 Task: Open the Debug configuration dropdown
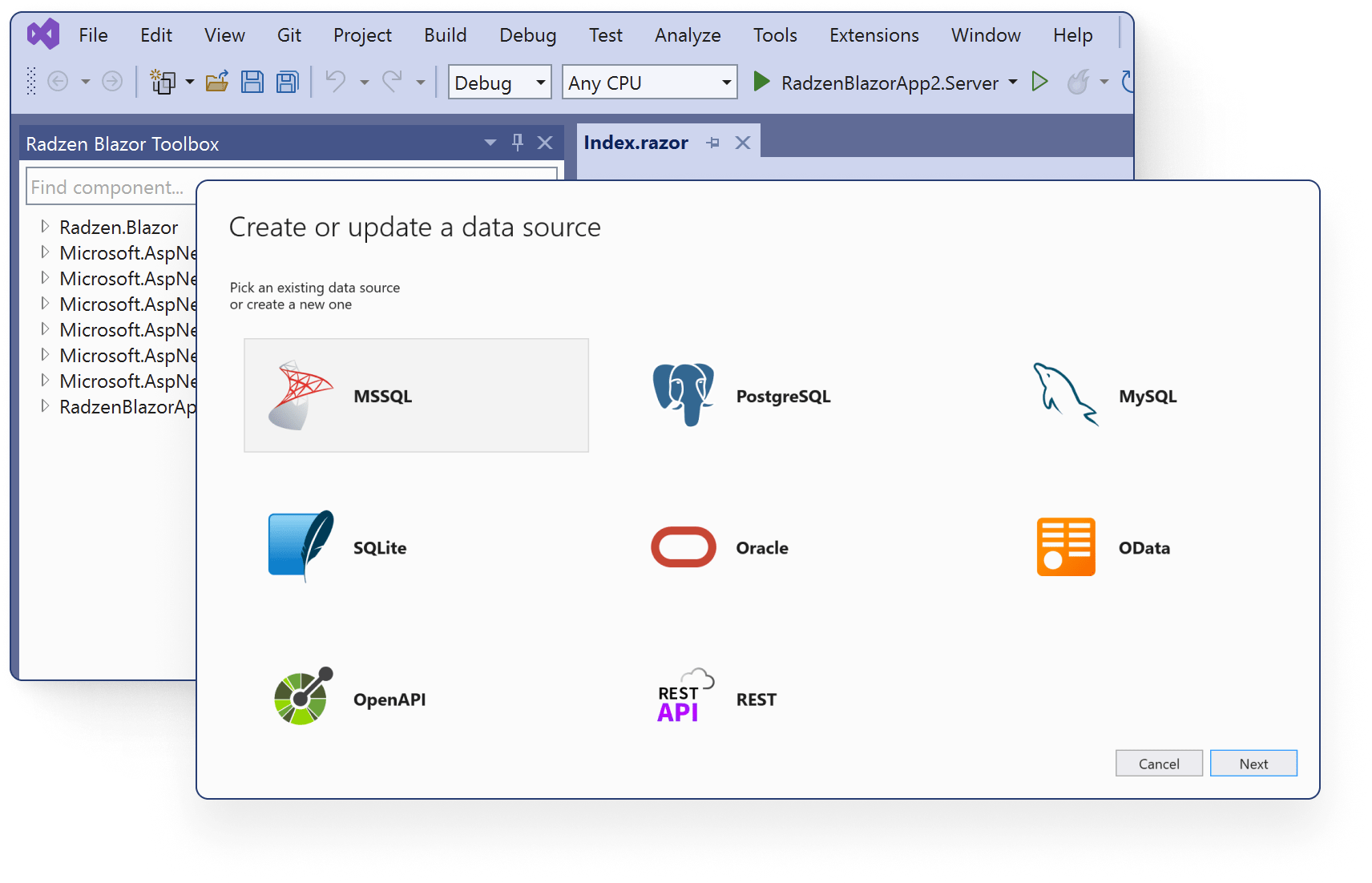coord(499,83)
